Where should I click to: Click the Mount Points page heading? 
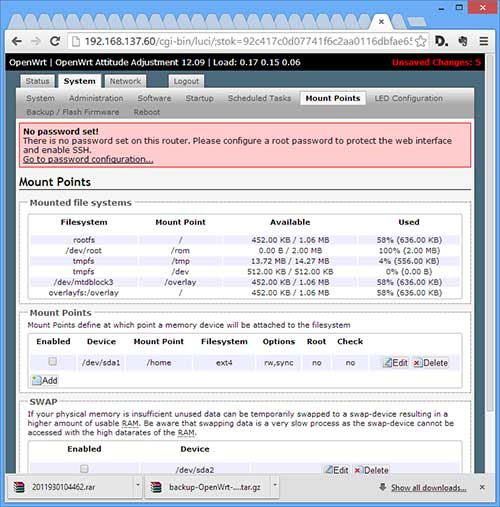click(55, 182)
